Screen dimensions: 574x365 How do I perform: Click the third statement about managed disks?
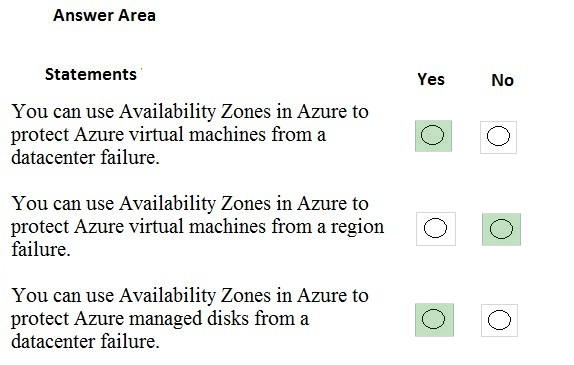(x=190, y=318)
